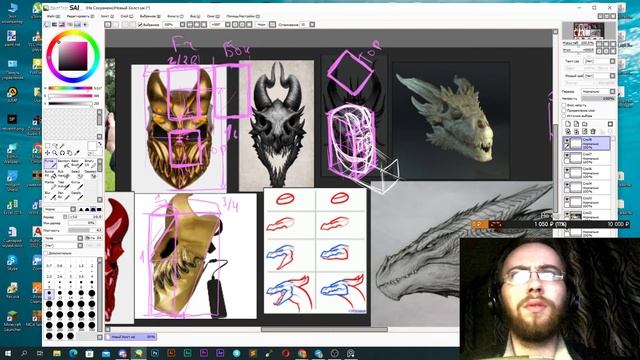Image resolution: width=640 pixels, height=360 pixels.
Task: Select the sharpest triangular brush edge shape
Action: tap(81, 209)
